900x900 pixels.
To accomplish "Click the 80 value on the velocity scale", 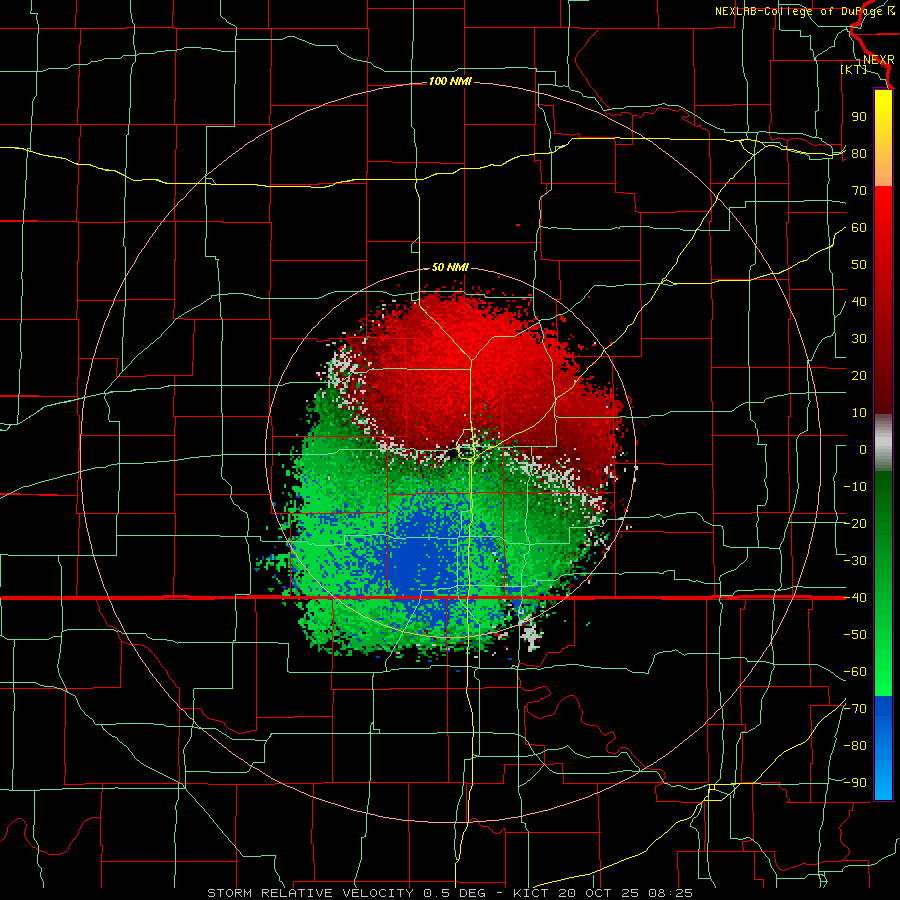I will click(859, 154).
